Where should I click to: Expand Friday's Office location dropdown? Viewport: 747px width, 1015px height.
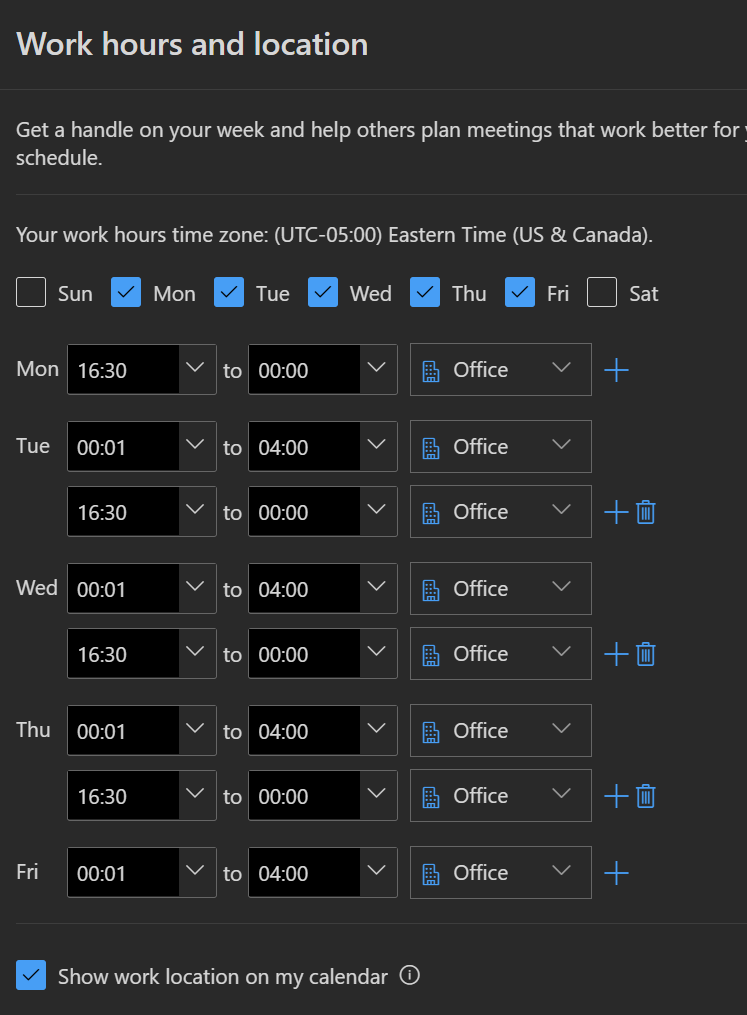coord(500,873)
